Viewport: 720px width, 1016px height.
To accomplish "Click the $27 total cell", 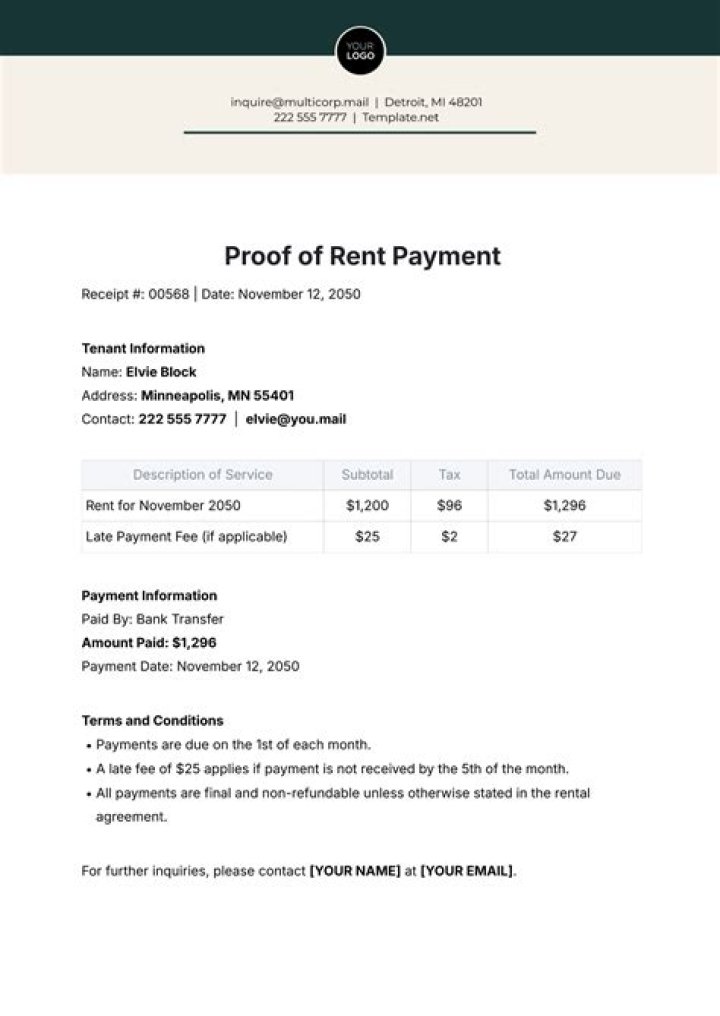I will (564, 537).
